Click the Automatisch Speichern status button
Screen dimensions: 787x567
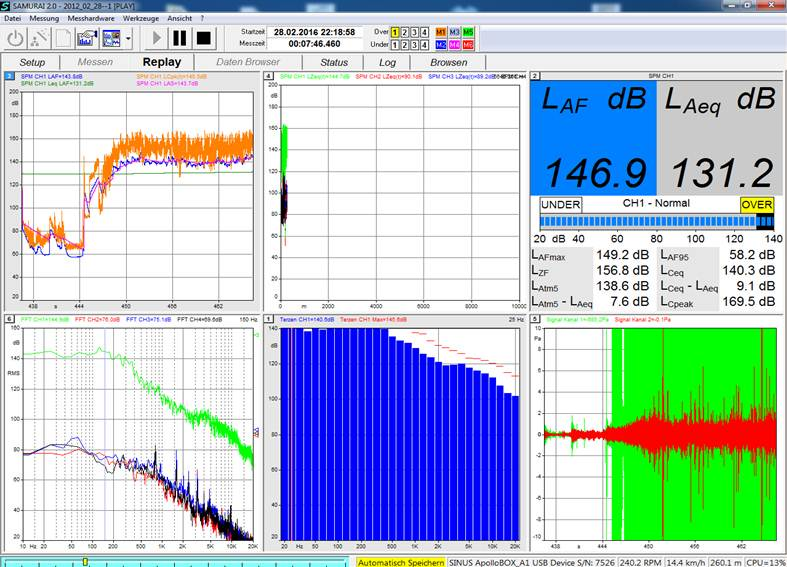point(401,561)
